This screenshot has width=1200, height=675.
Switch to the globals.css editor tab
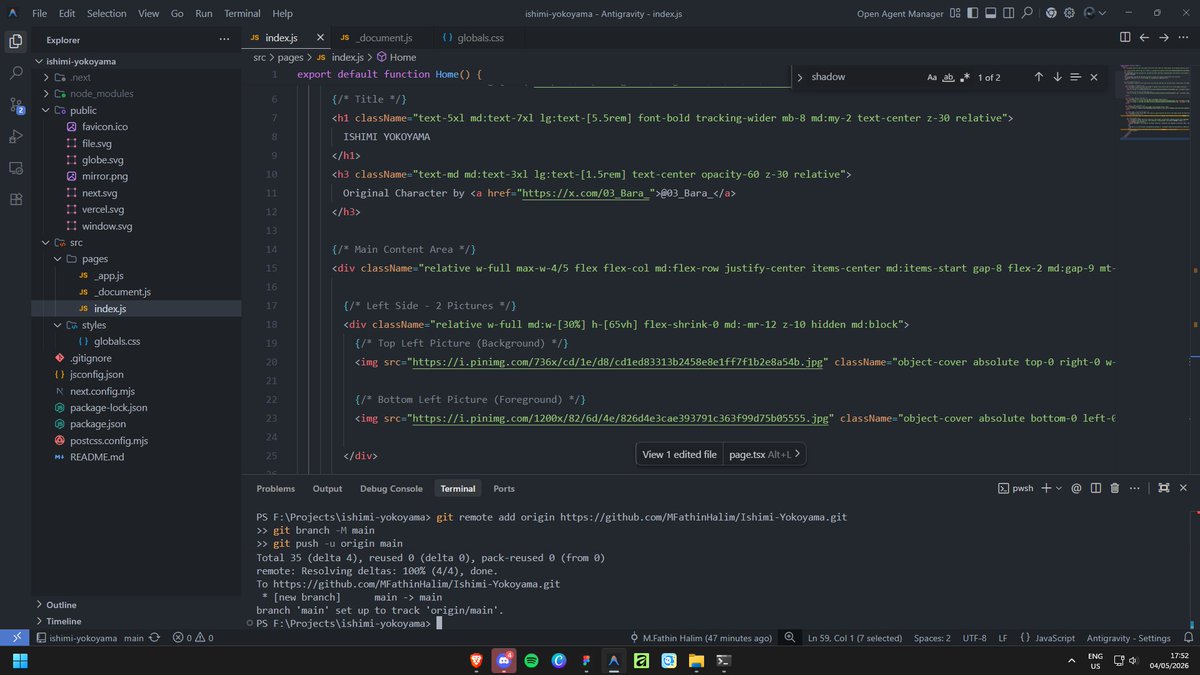[x=480, y=38]
